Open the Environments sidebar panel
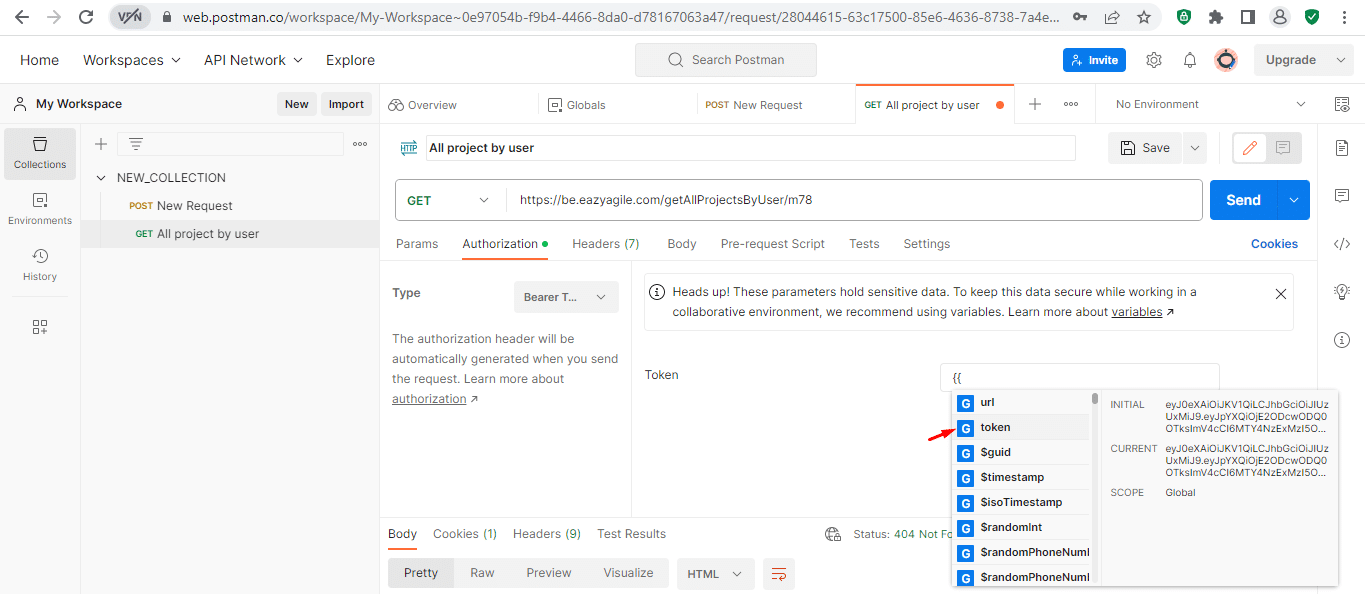 40,209
